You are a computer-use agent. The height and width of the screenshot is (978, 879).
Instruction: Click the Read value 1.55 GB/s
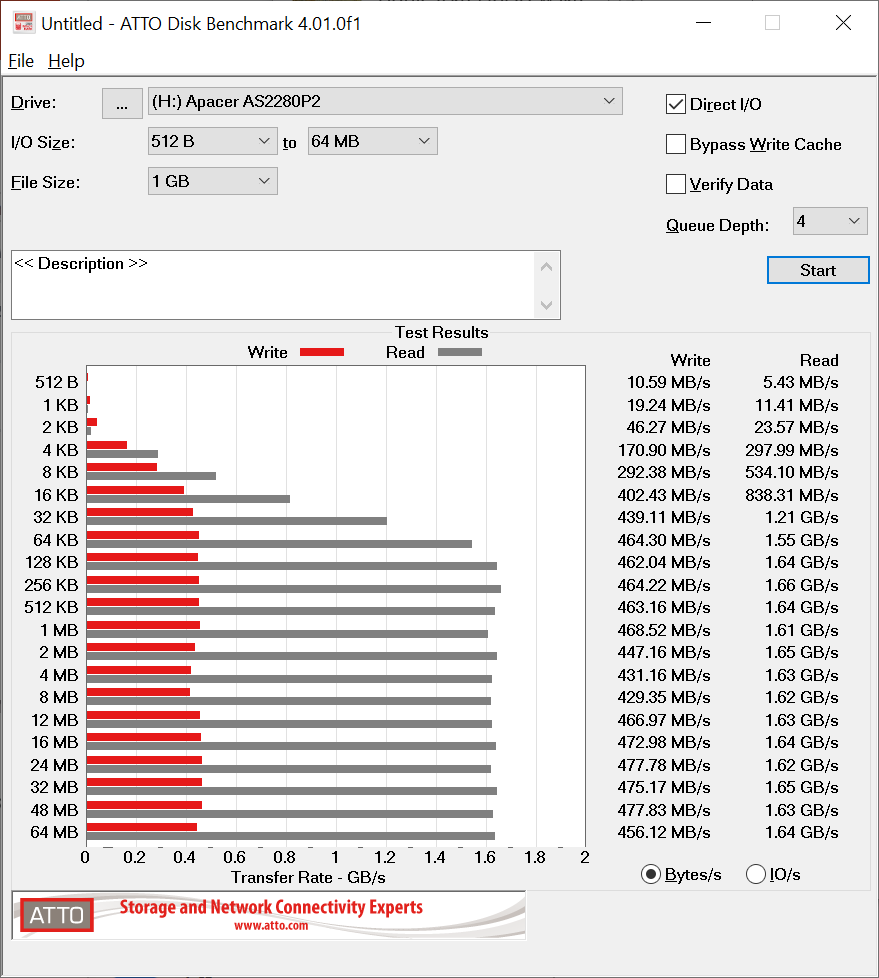[x=802, y=540]
